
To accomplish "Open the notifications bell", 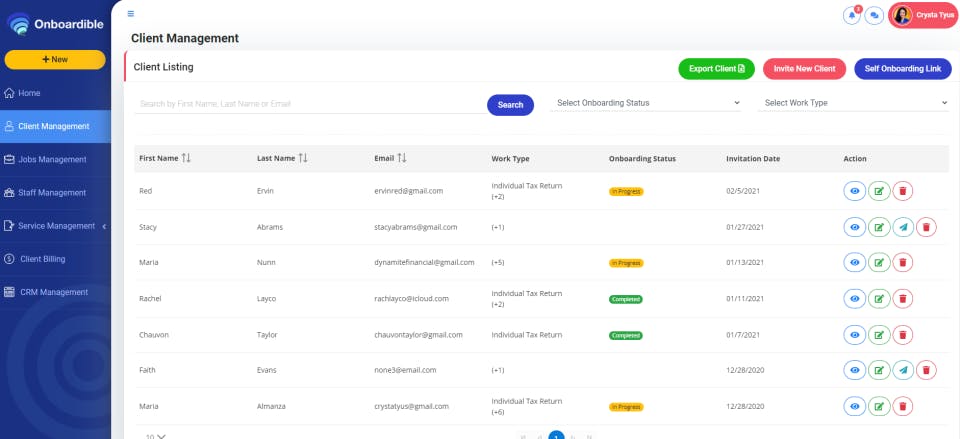I will pyautogui.click(x=852, y=15).
